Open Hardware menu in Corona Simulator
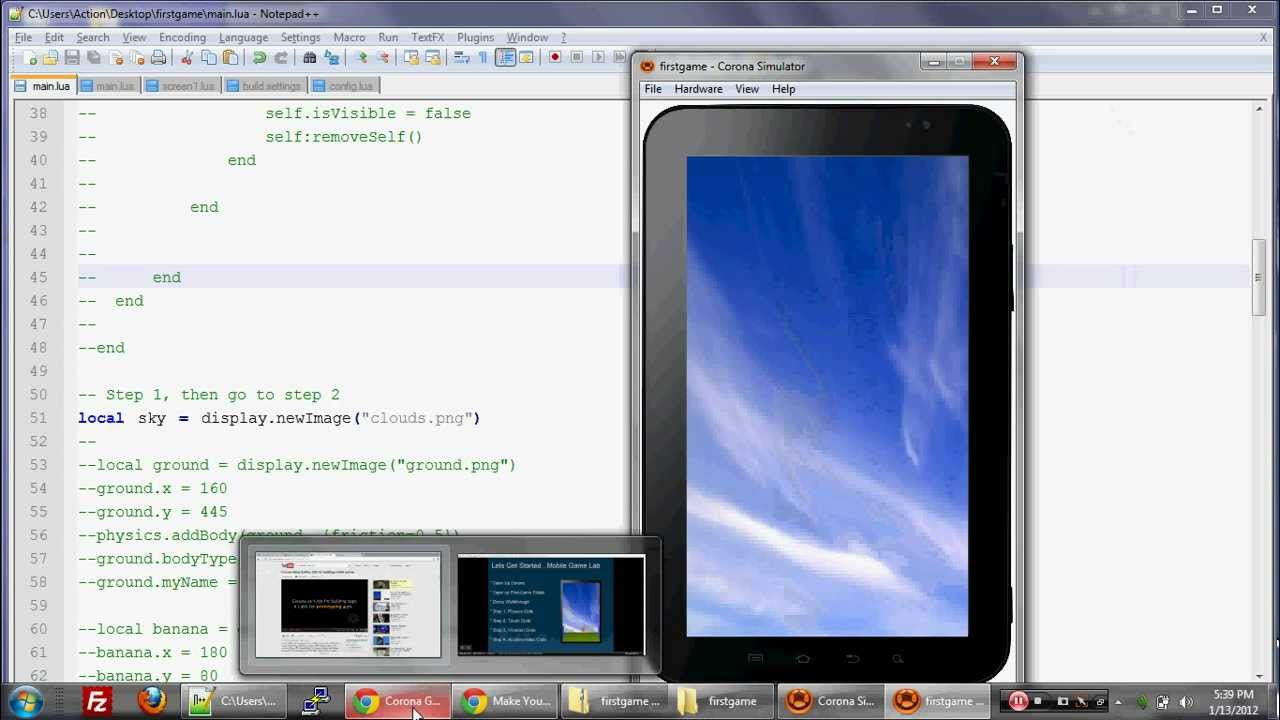The image size is (1280, 720). [698, 89]
